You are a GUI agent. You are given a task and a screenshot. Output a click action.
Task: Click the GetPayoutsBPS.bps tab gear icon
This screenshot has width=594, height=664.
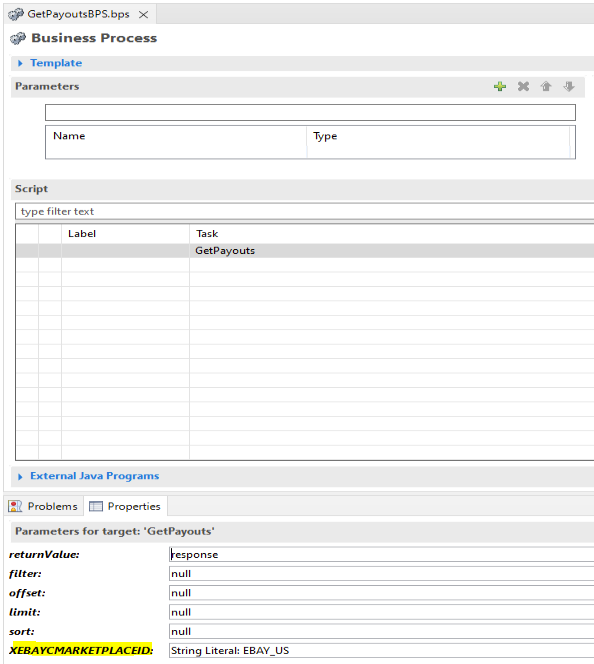pyautogui.click(x=16, y=14)
